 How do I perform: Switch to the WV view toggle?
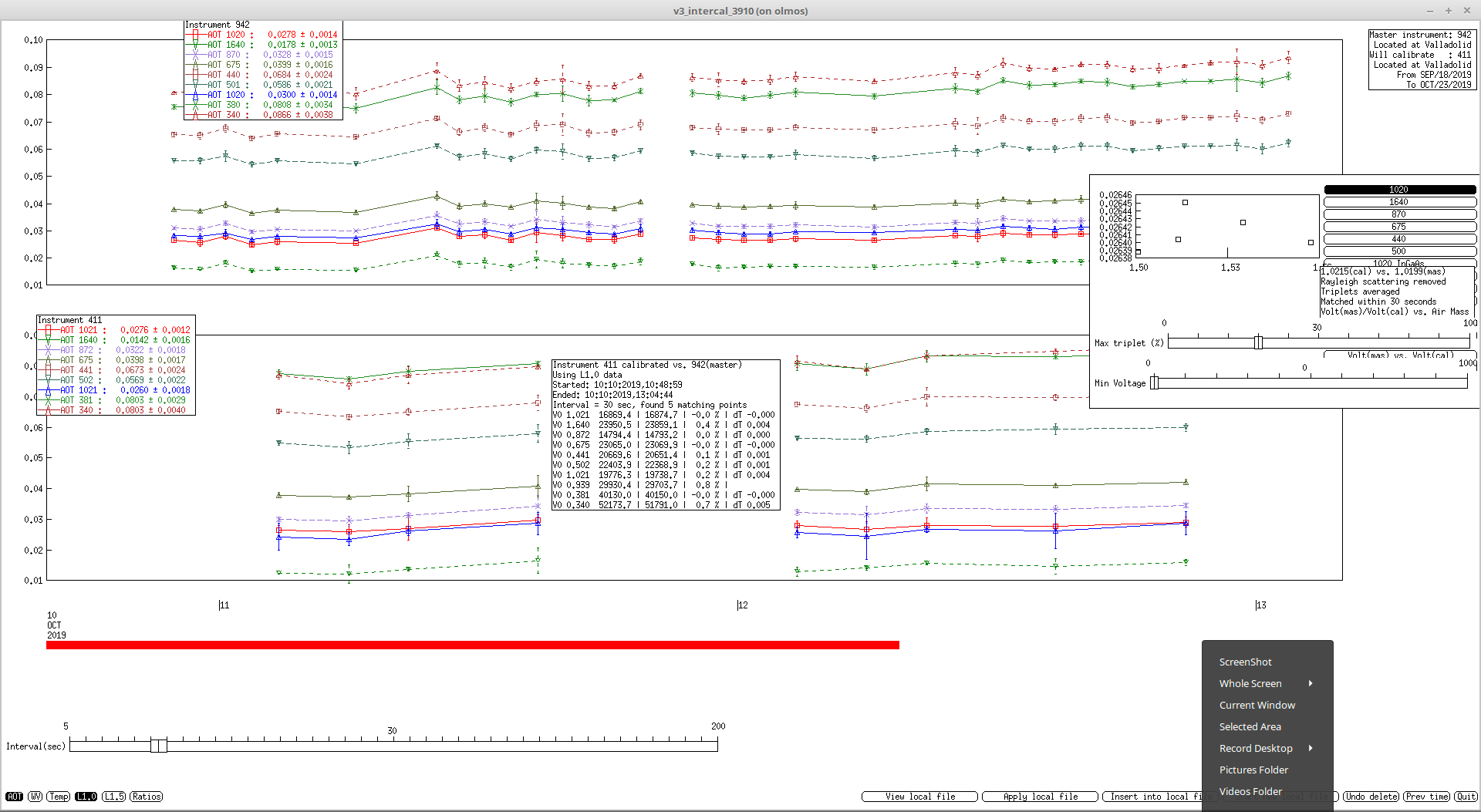tap(35, 797)
